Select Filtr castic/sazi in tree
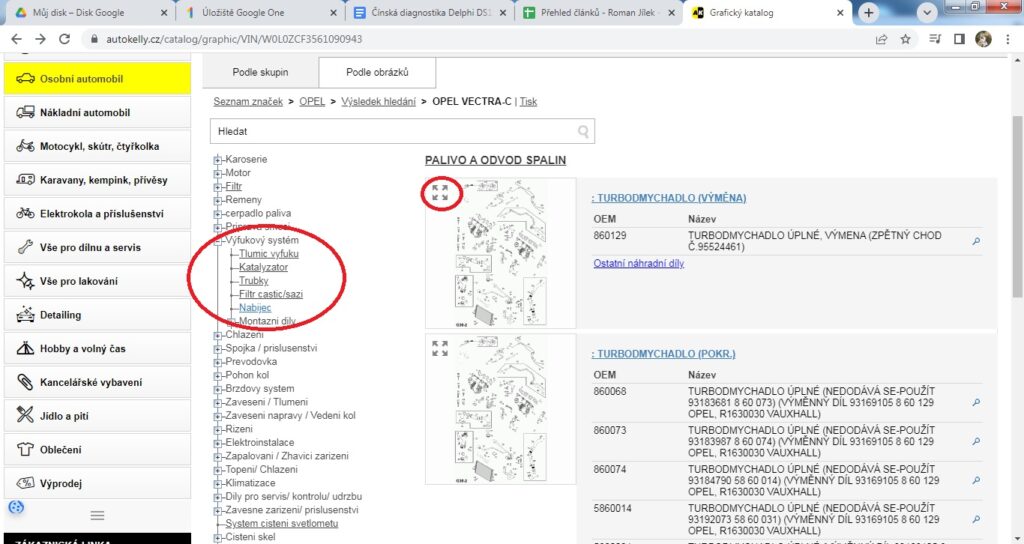 click(x=271, y=294)
